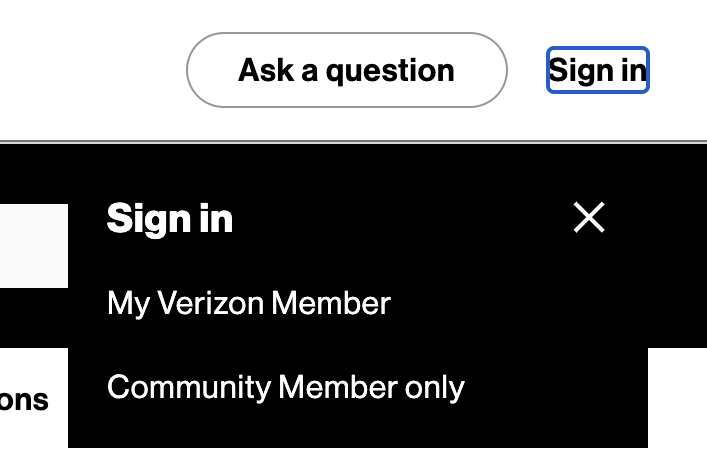Click the Sign in heading in black panel
This screenshot has width=707, height=473.
(x=170, y=218)
